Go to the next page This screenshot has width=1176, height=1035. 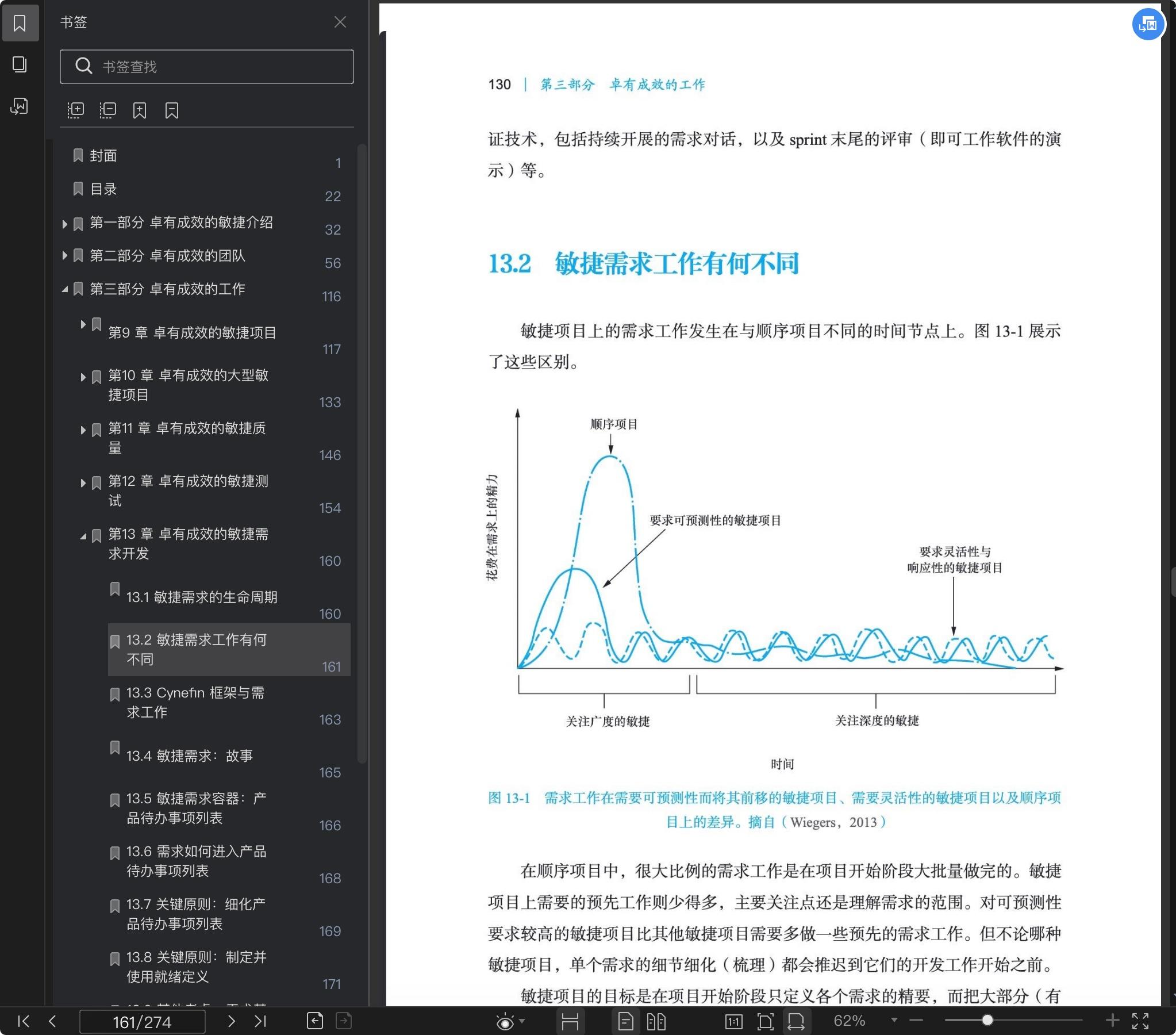tap(231, 1021)
